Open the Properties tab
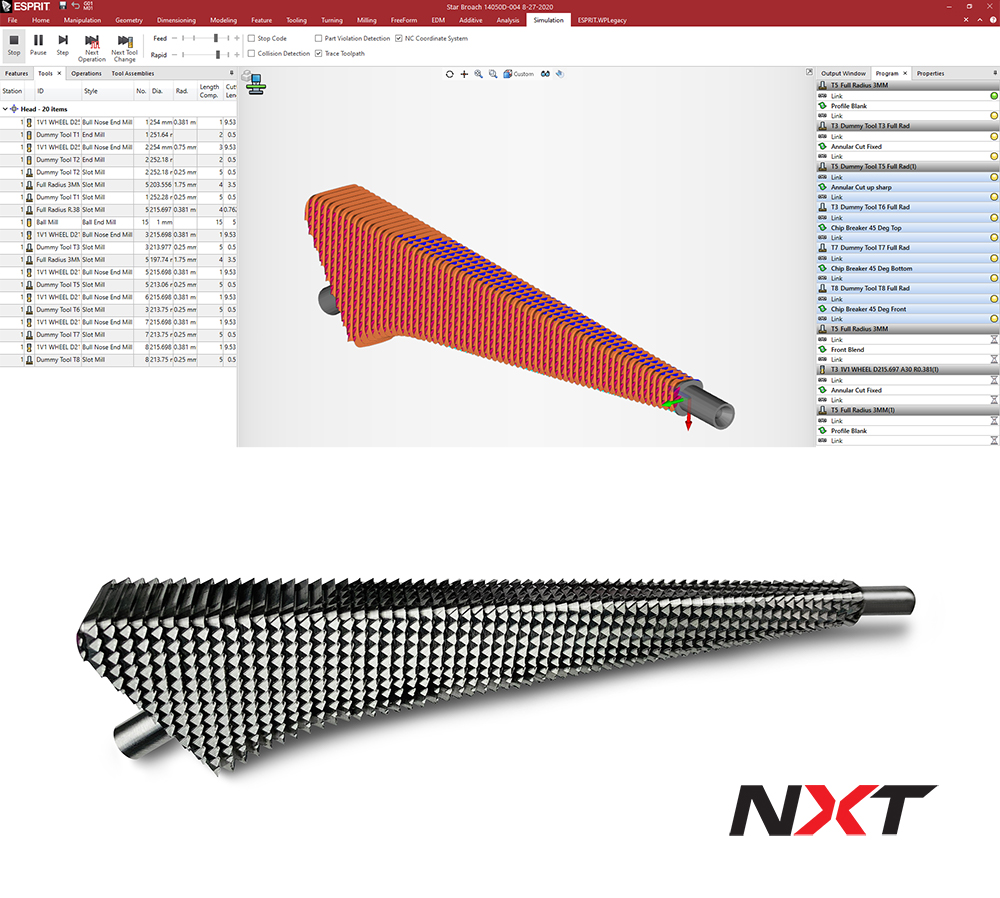This screenshot has height=898, width=1000. pyautogui.click(x=930, y=73)
